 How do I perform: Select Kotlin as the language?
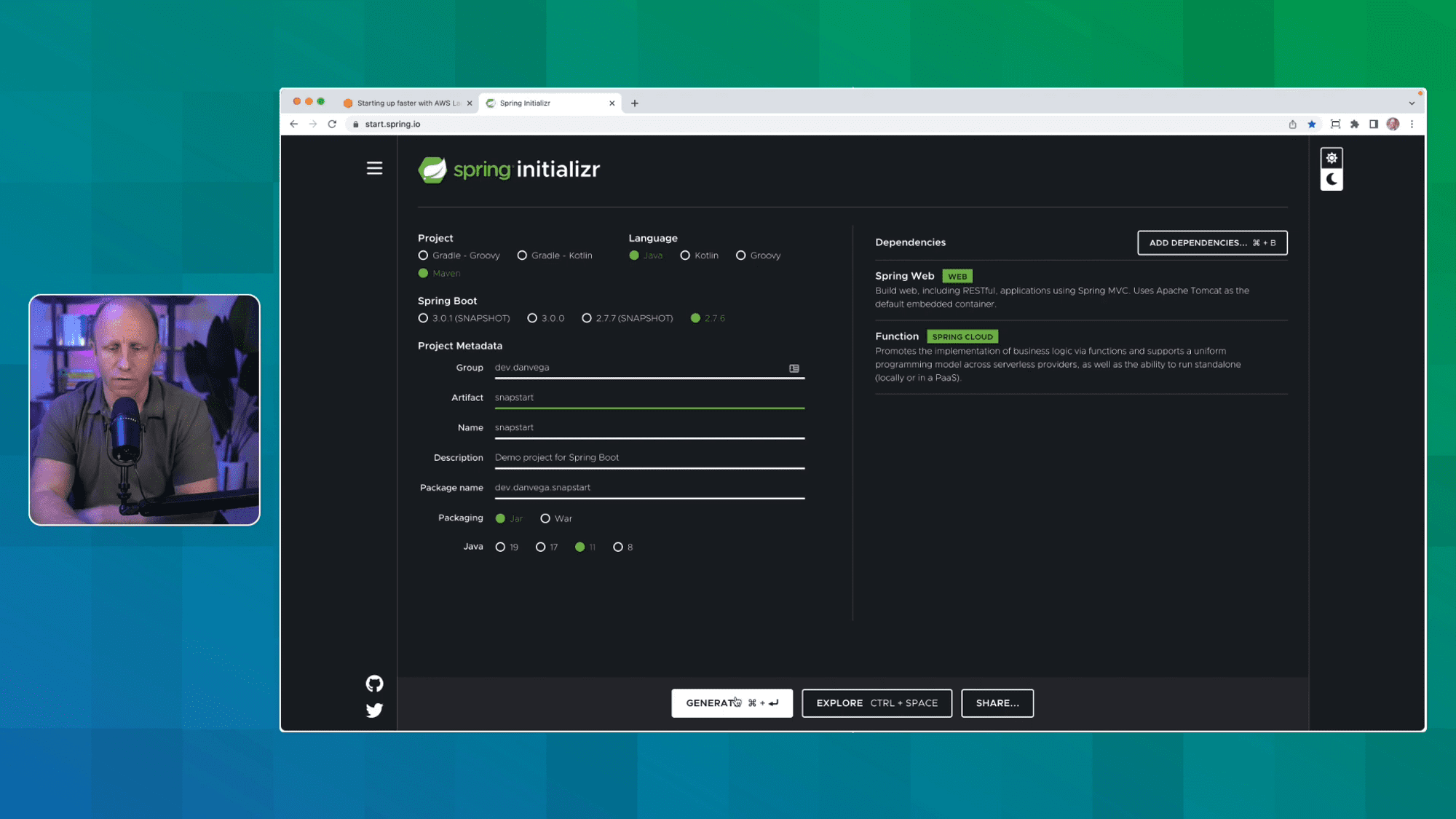click(x=685, y=256)
